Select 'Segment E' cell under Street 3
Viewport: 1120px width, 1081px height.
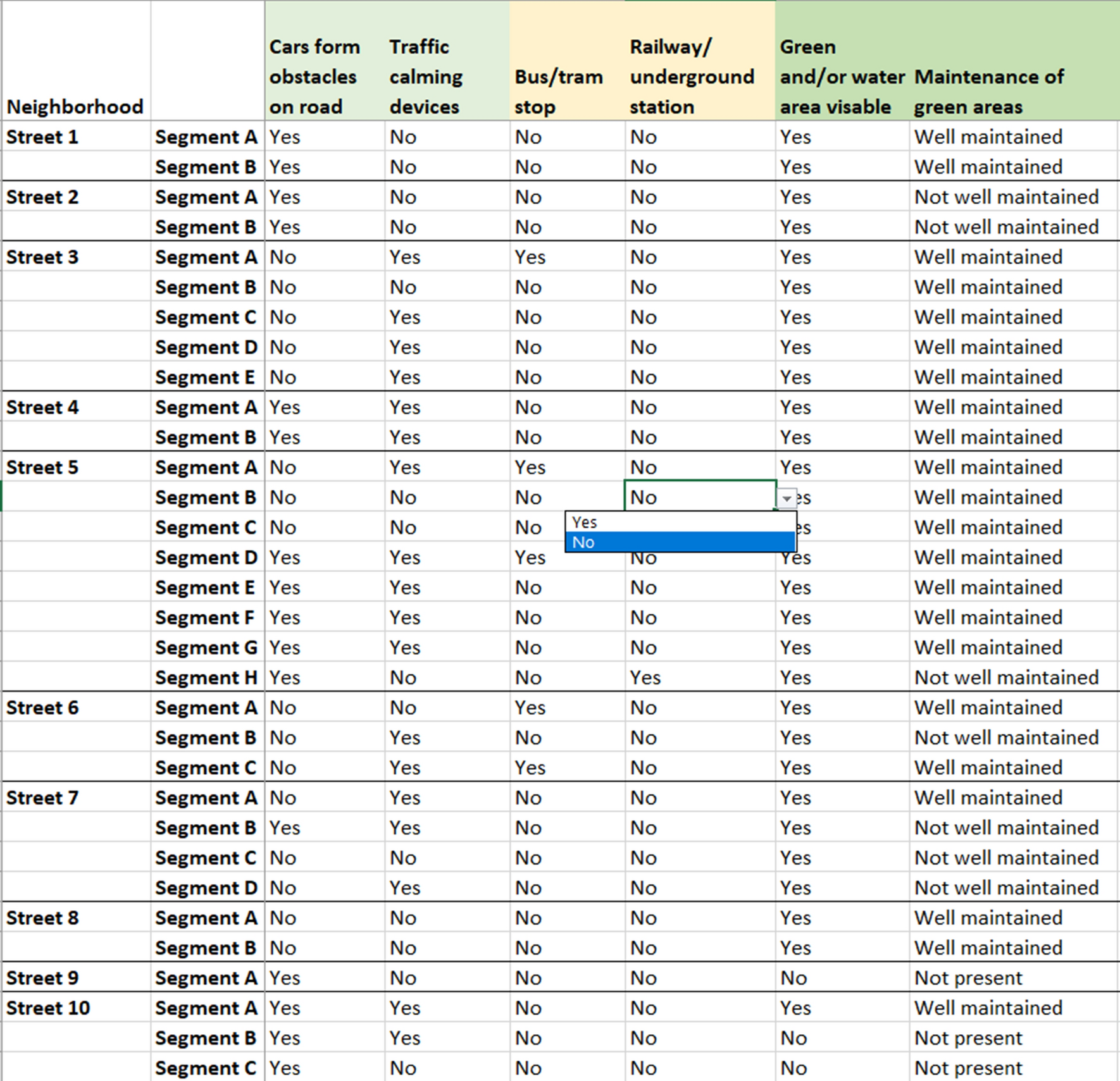click(208, 377)
